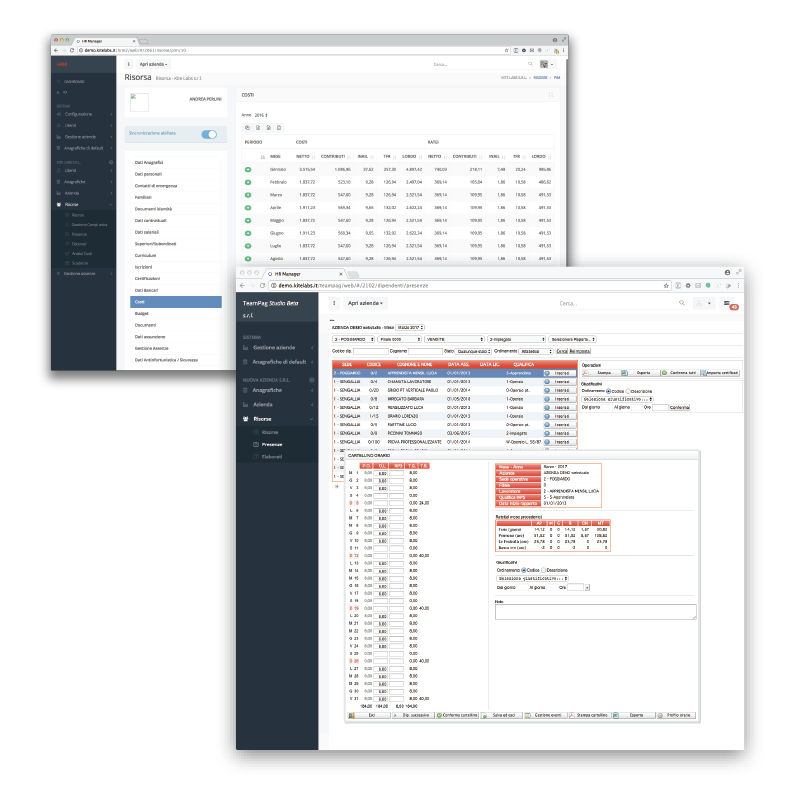
Task: Click the sidebar menu toggle icon beside Apri azienda
Action: [333, 302]
